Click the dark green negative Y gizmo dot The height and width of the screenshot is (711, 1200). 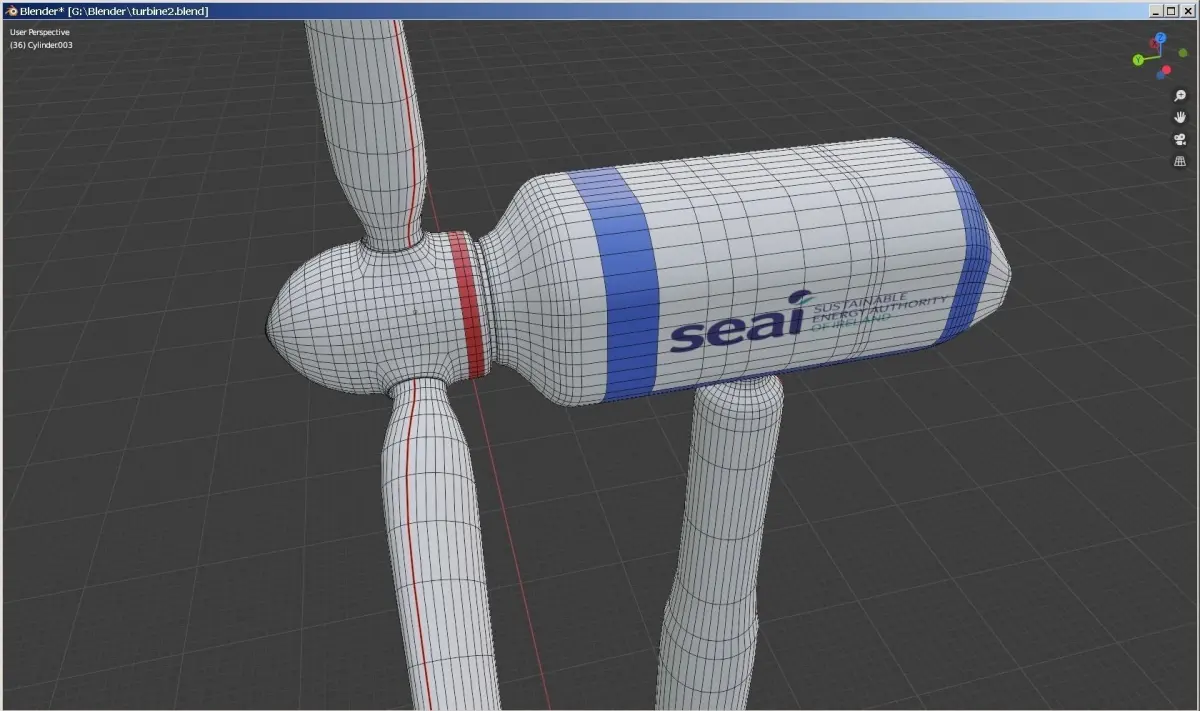coord(1182,55)
